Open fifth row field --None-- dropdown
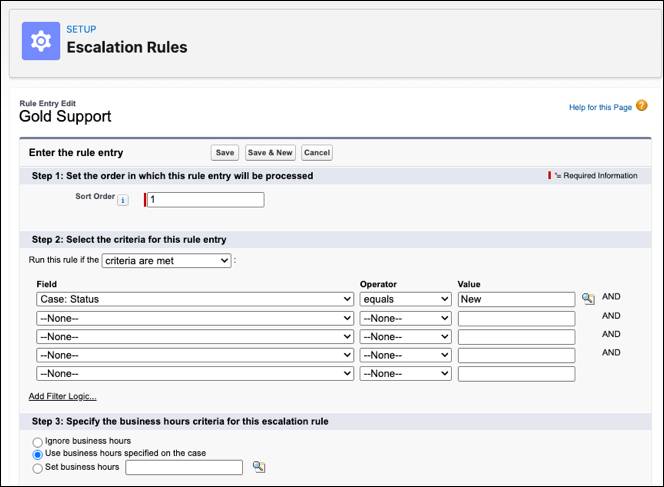Screen dimensions: 664x487 pos(195,374)
